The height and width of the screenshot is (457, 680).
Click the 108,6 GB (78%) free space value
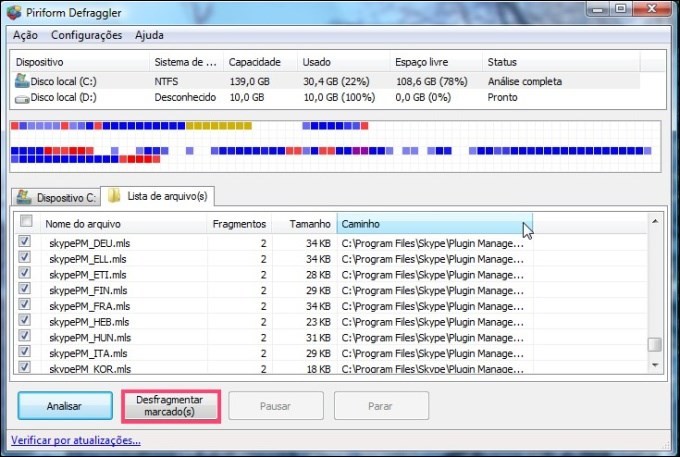click(432, 82)
